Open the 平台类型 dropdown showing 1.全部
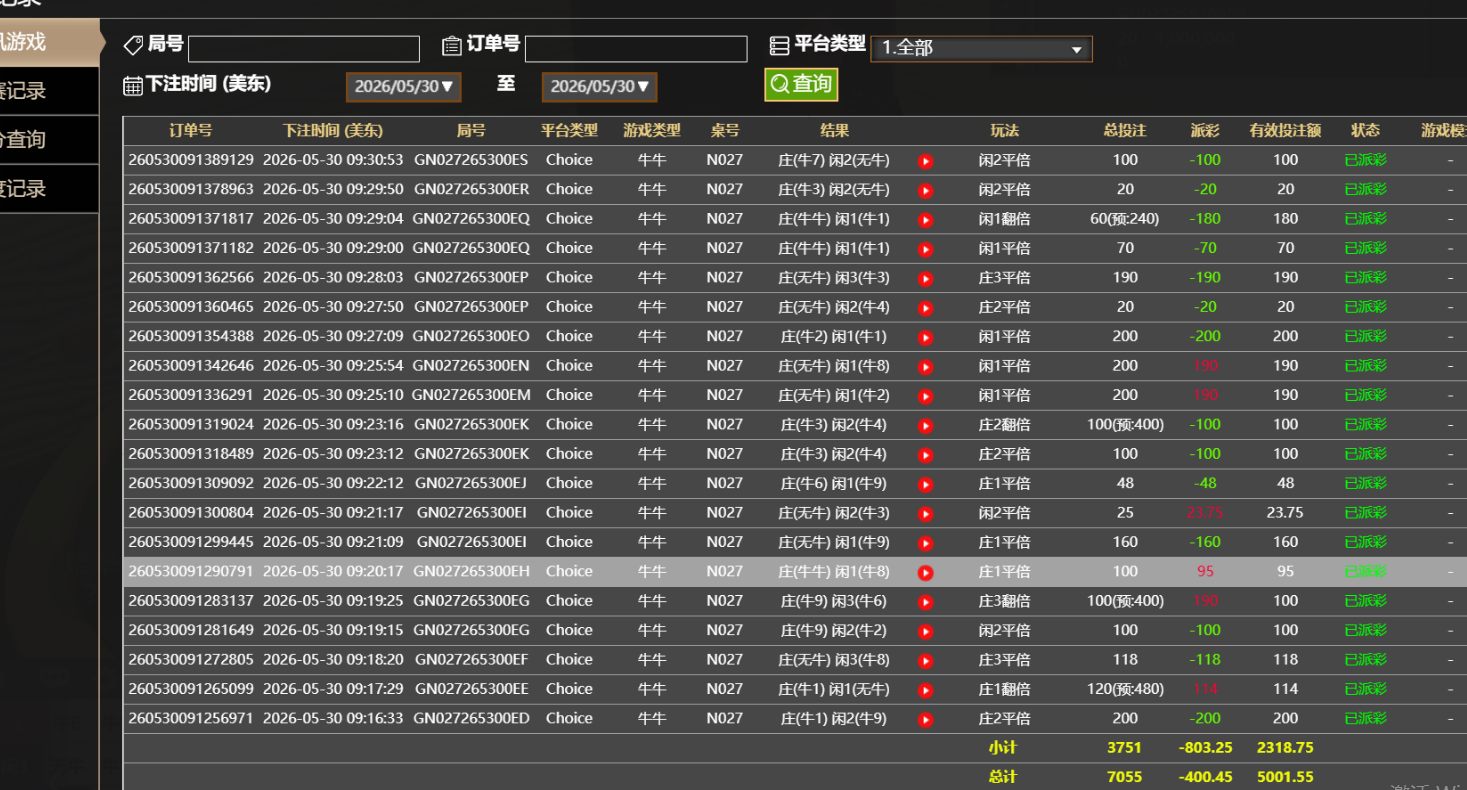The height and width of the screenshot is (790, 1467). pyautogui.click(x=981, y=48)
